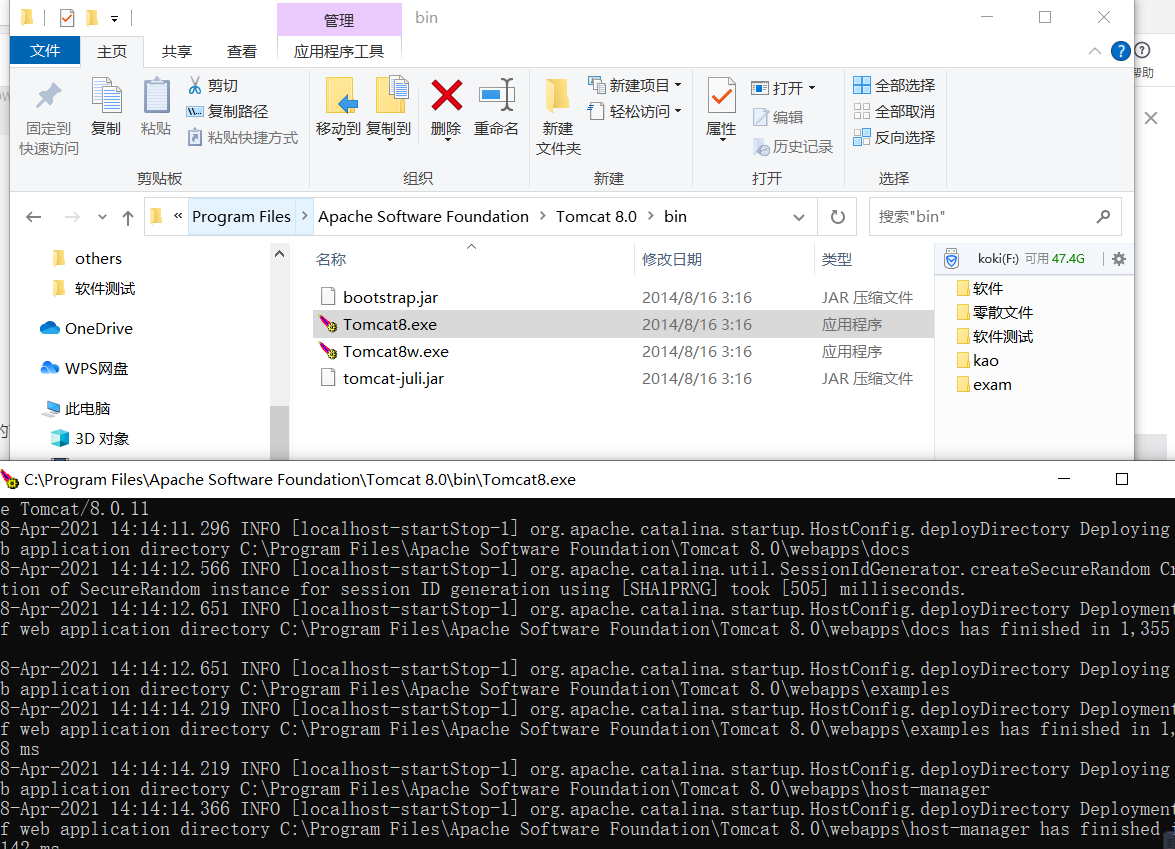The height and width of the screenshot is (849, 1175).
Task: Open the recent locations dropdown
Action: click(x=102, y=217)
